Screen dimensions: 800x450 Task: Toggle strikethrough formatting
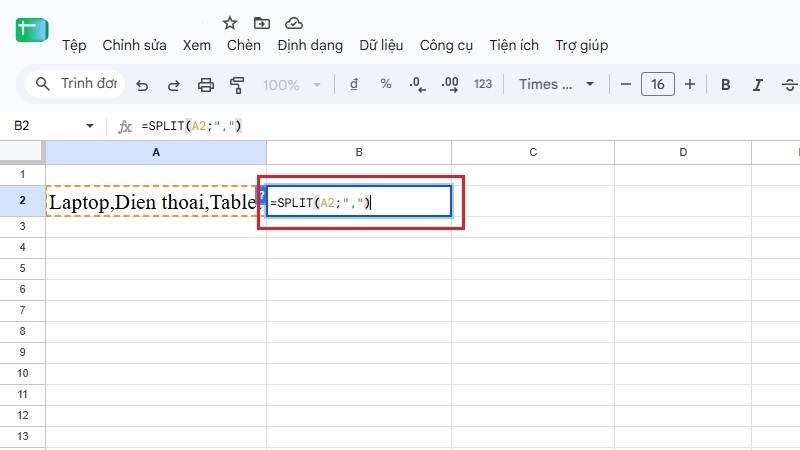coord(789,85)
